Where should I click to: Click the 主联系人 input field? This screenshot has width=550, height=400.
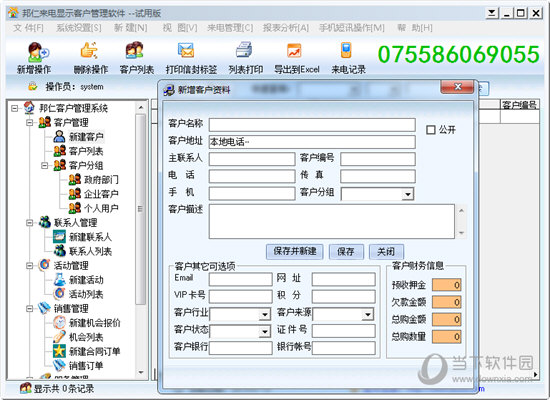(252, 159)
